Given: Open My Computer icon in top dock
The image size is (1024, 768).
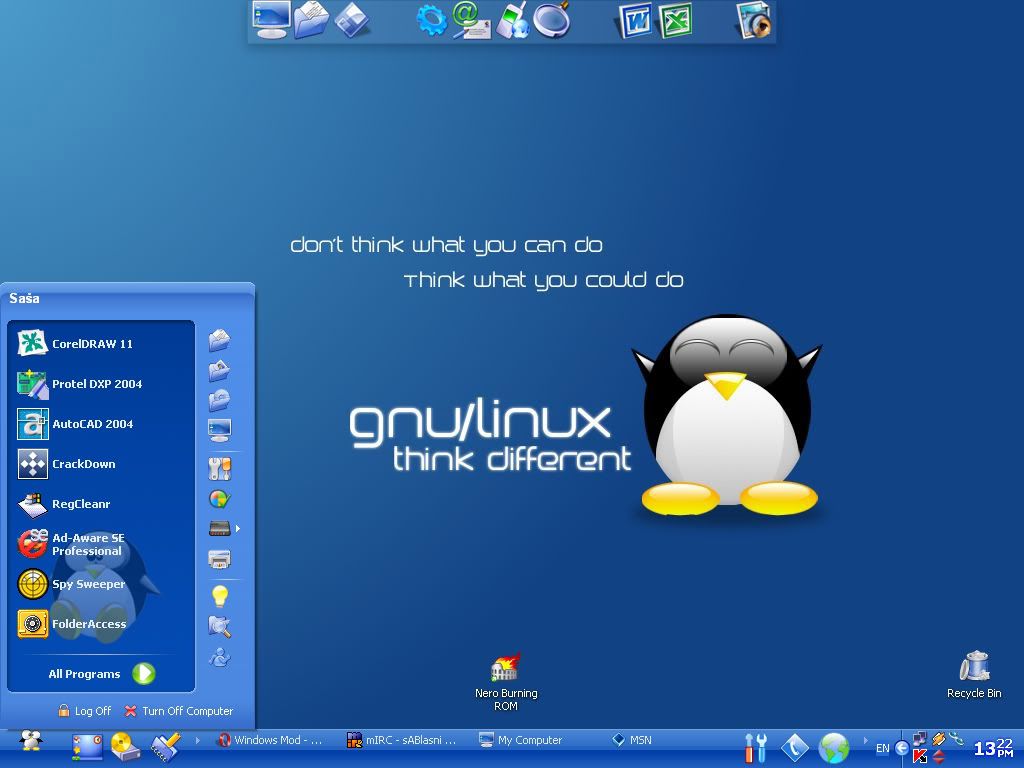Looking at the screenshot, I should 272,20.
